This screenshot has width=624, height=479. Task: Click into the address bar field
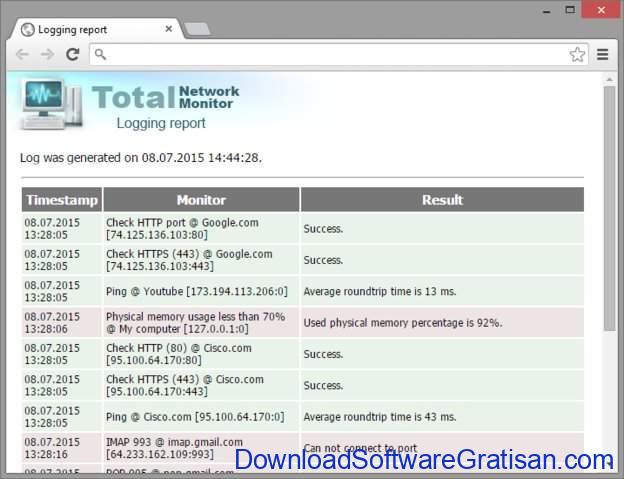(339, 55)
